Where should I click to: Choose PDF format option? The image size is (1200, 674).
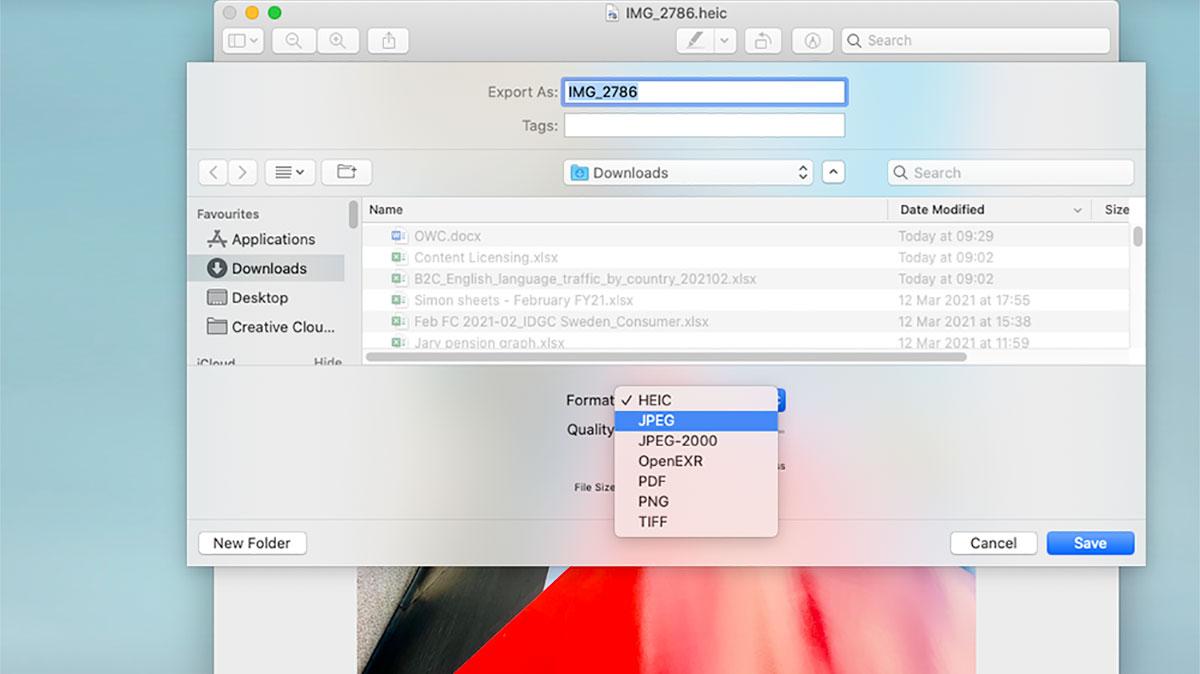(696, 481)
